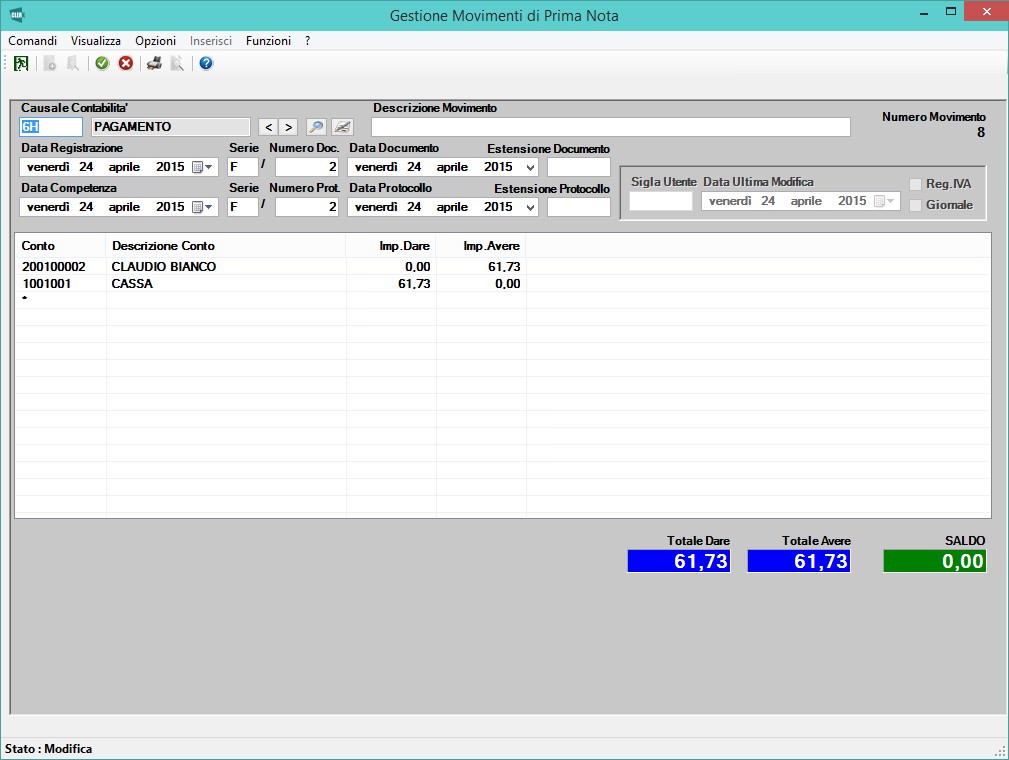This screenshot has width=1009, height=760.
Task: Confirm with the green checkmark icon
Action: (x=102, y=64)
